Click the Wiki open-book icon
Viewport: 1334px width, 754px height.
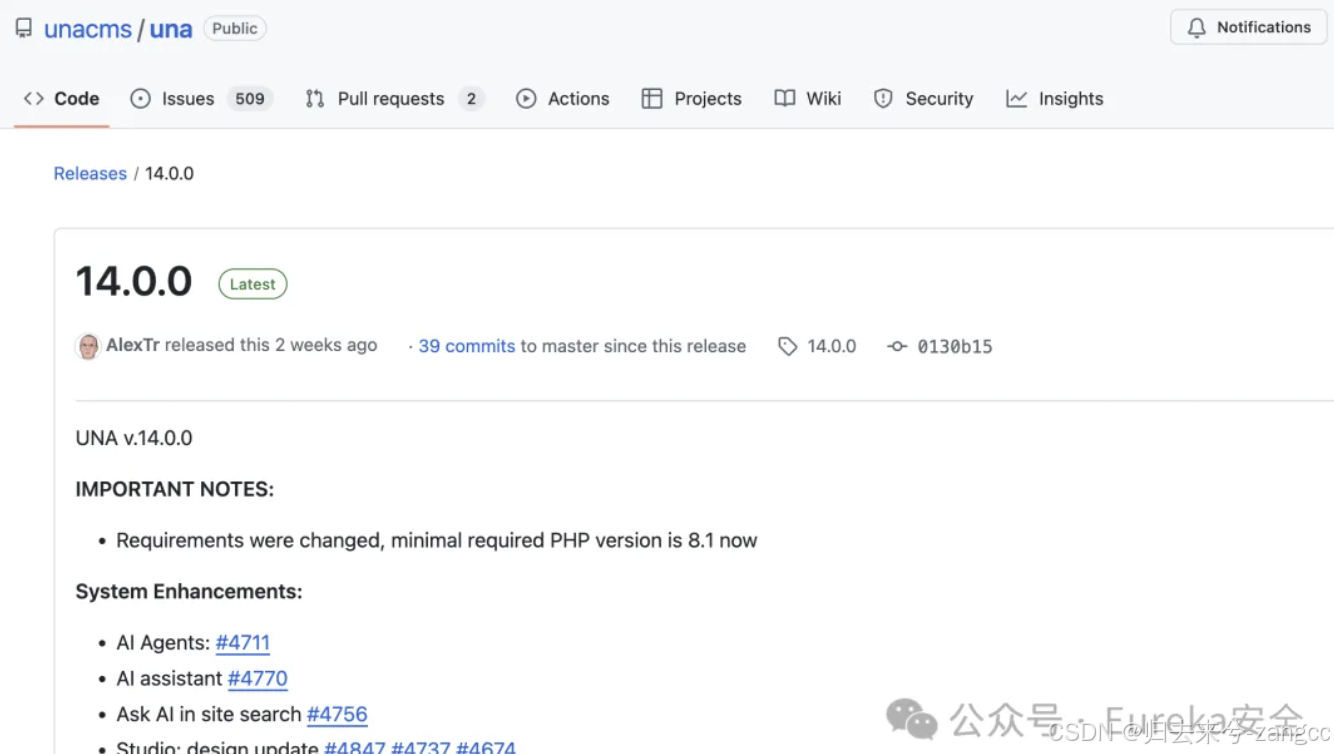click(785, 98)
